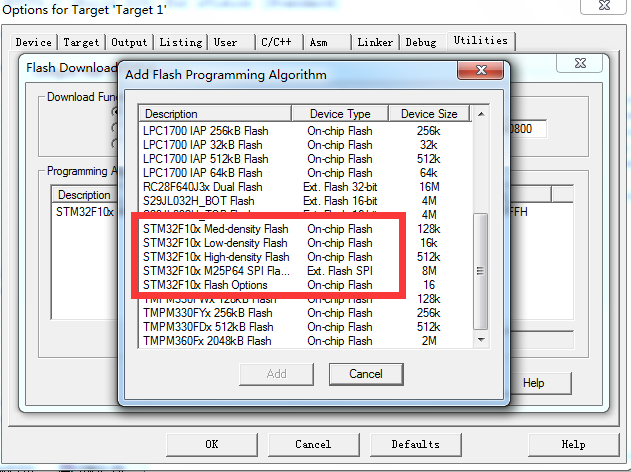
Task: Click the disabled Add button
Action: (x=276, y=374)
